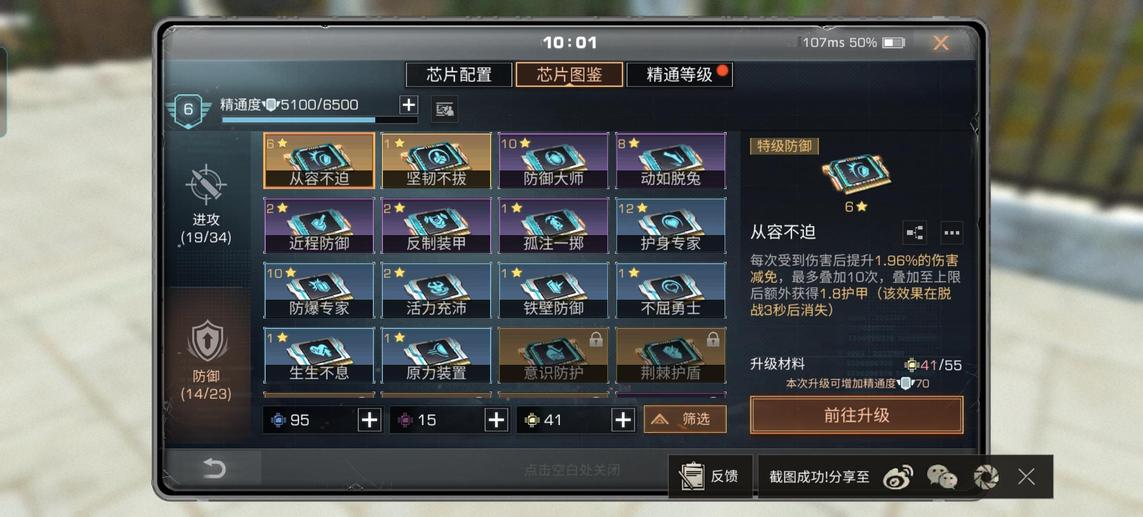Switch to the 精通等级 tab

tap(679, 74)
